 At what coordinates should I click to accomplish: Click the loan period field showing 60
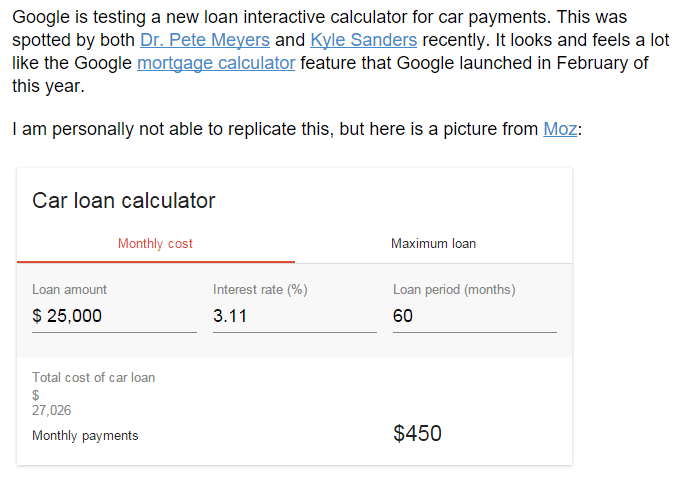(x=474, y=316)
